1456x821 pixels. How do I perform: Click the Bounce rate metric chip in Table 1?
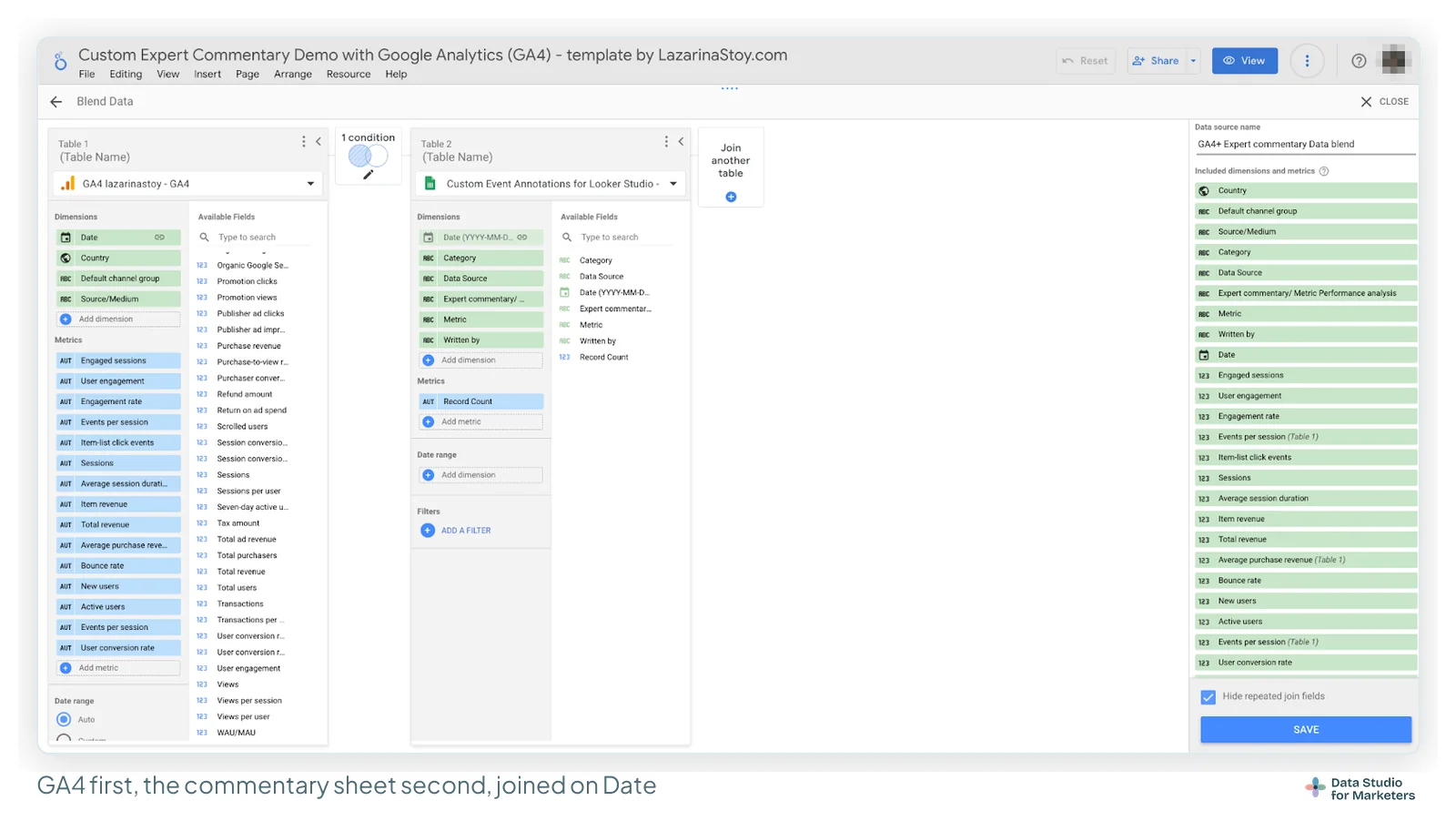click(118, 566)
